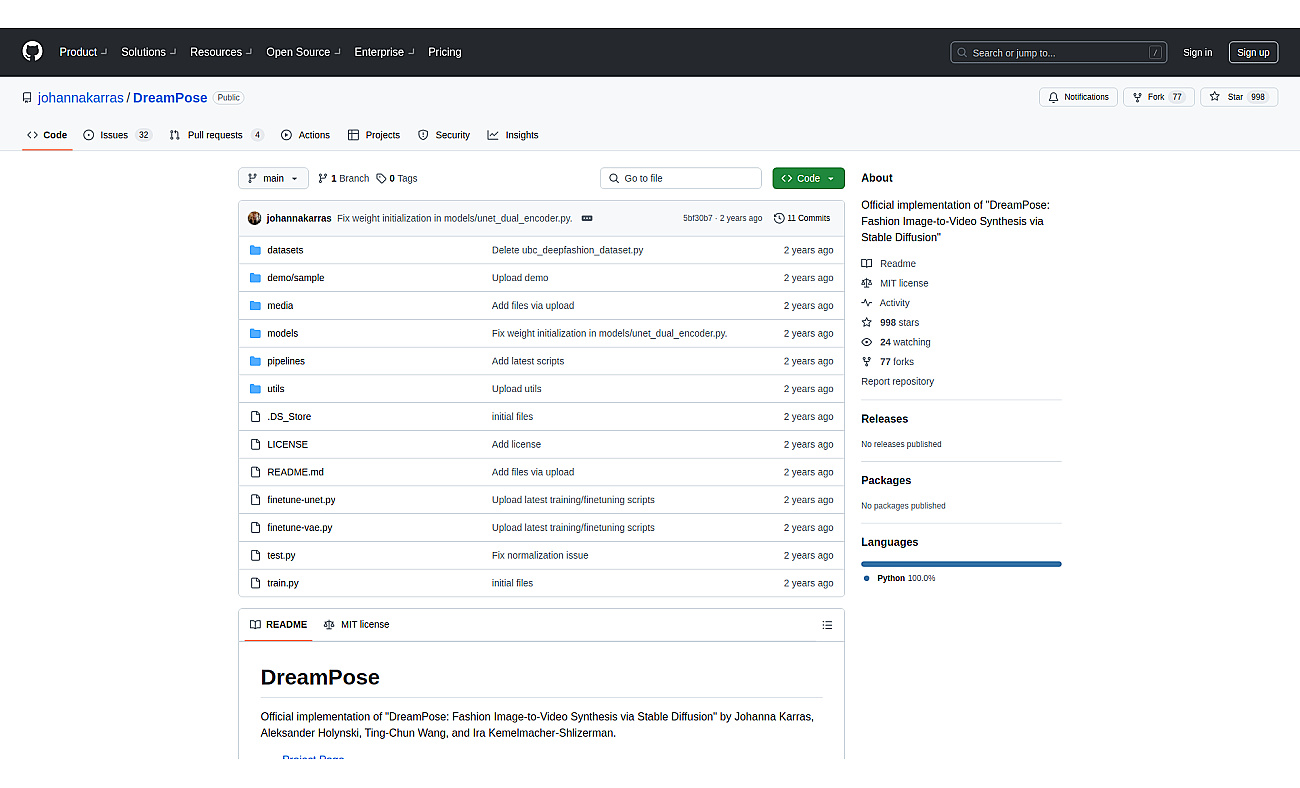Image resolution: width=1300 pixels, height=788 pixels.
Task: Switch to the Insights tab
Action: pos(513,135)
